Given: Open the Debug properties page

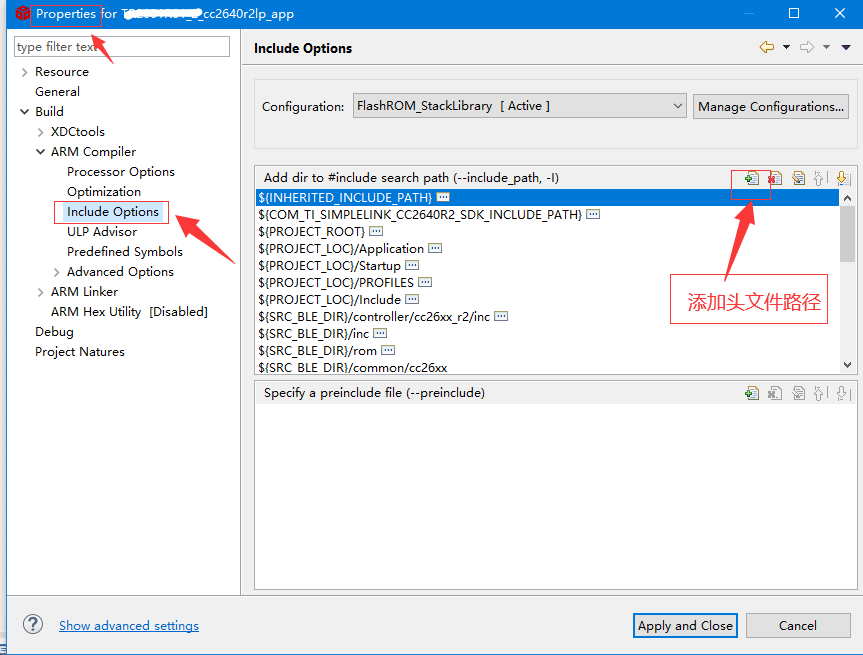Looking at the screenshot, I should 54,332.
